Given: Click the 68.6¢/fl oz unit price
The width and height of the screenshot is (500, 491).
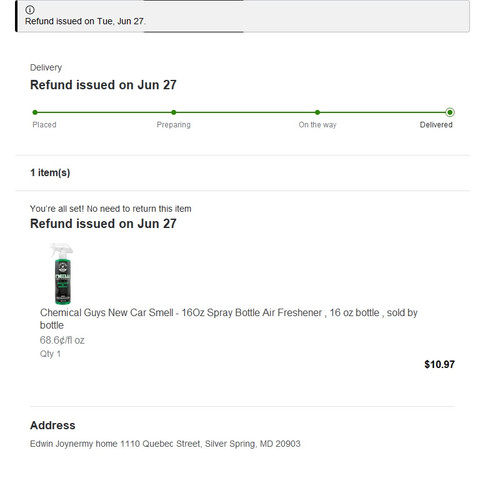Looking at the screenshot, I should (x=62, y=340).
